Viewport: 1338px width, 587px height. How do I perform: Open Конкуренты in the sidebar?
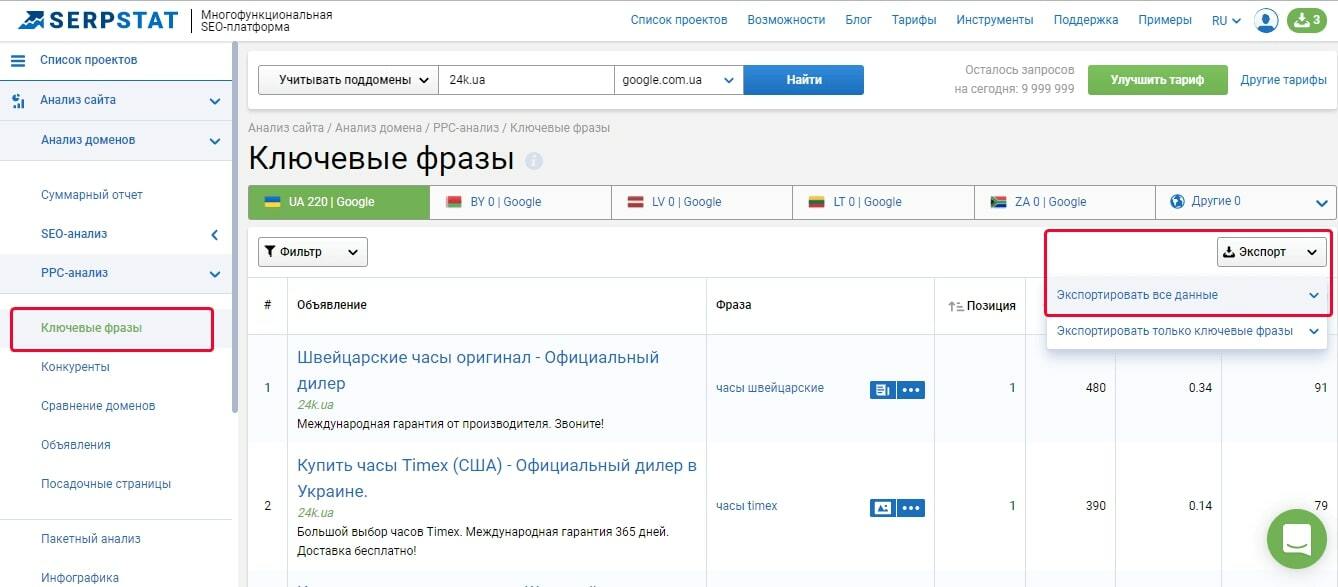(x=75, y=367)
